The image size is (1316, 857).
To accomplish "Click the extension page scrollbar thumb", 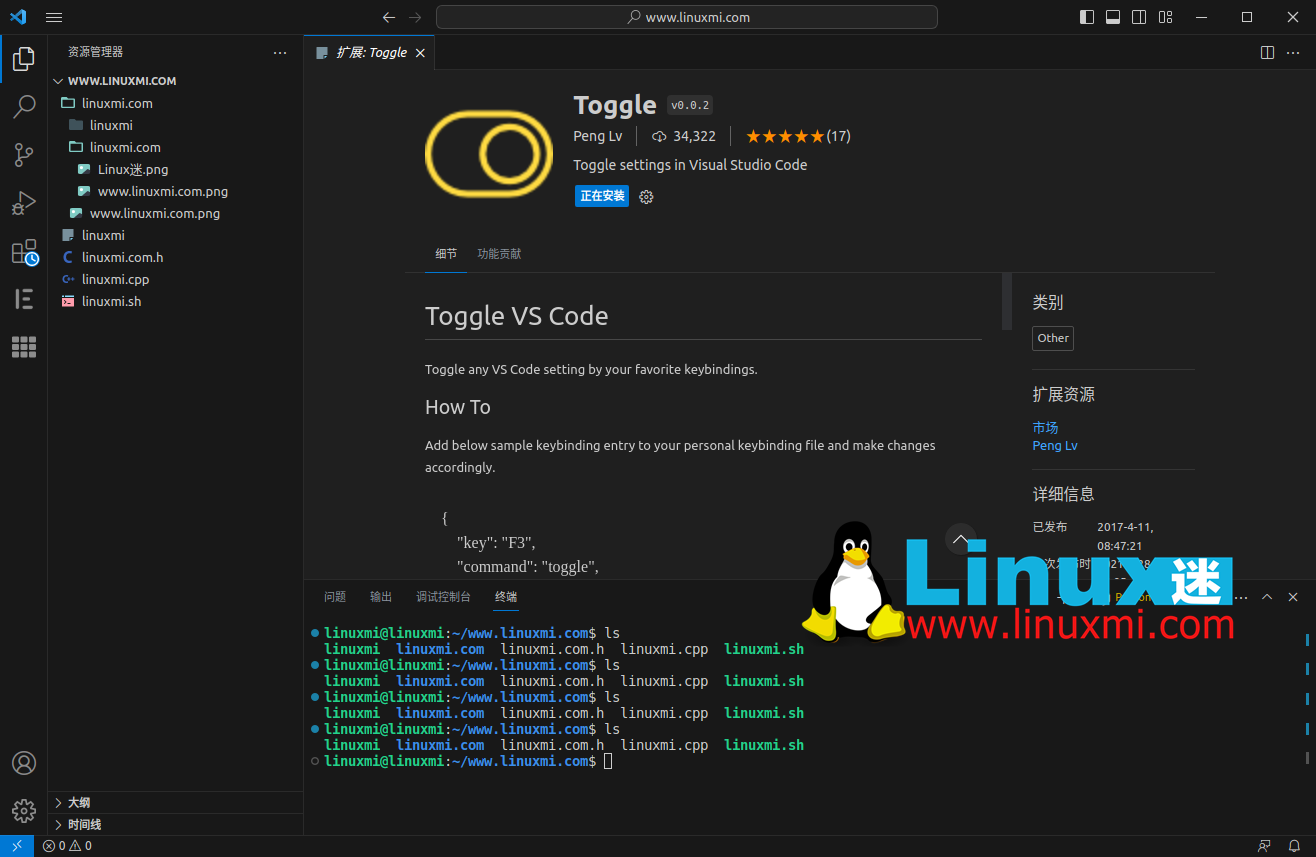I will coord(1007,301).
